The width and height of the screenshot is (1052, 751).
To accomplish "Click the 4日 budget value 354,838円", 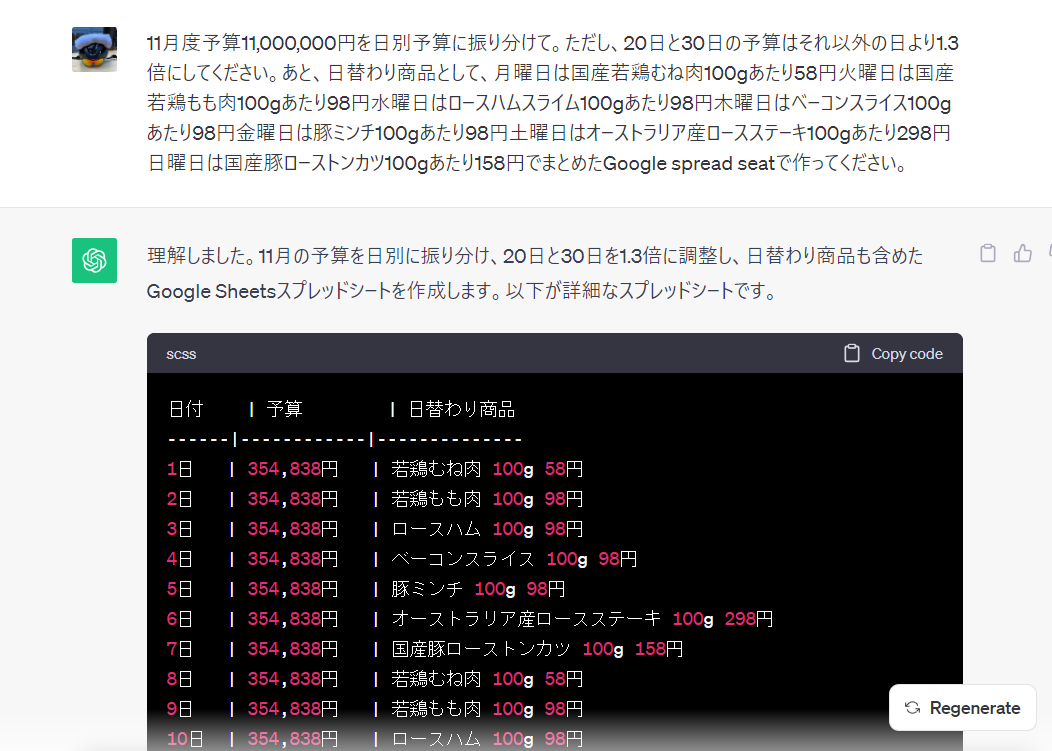I will tap(293, 558).
